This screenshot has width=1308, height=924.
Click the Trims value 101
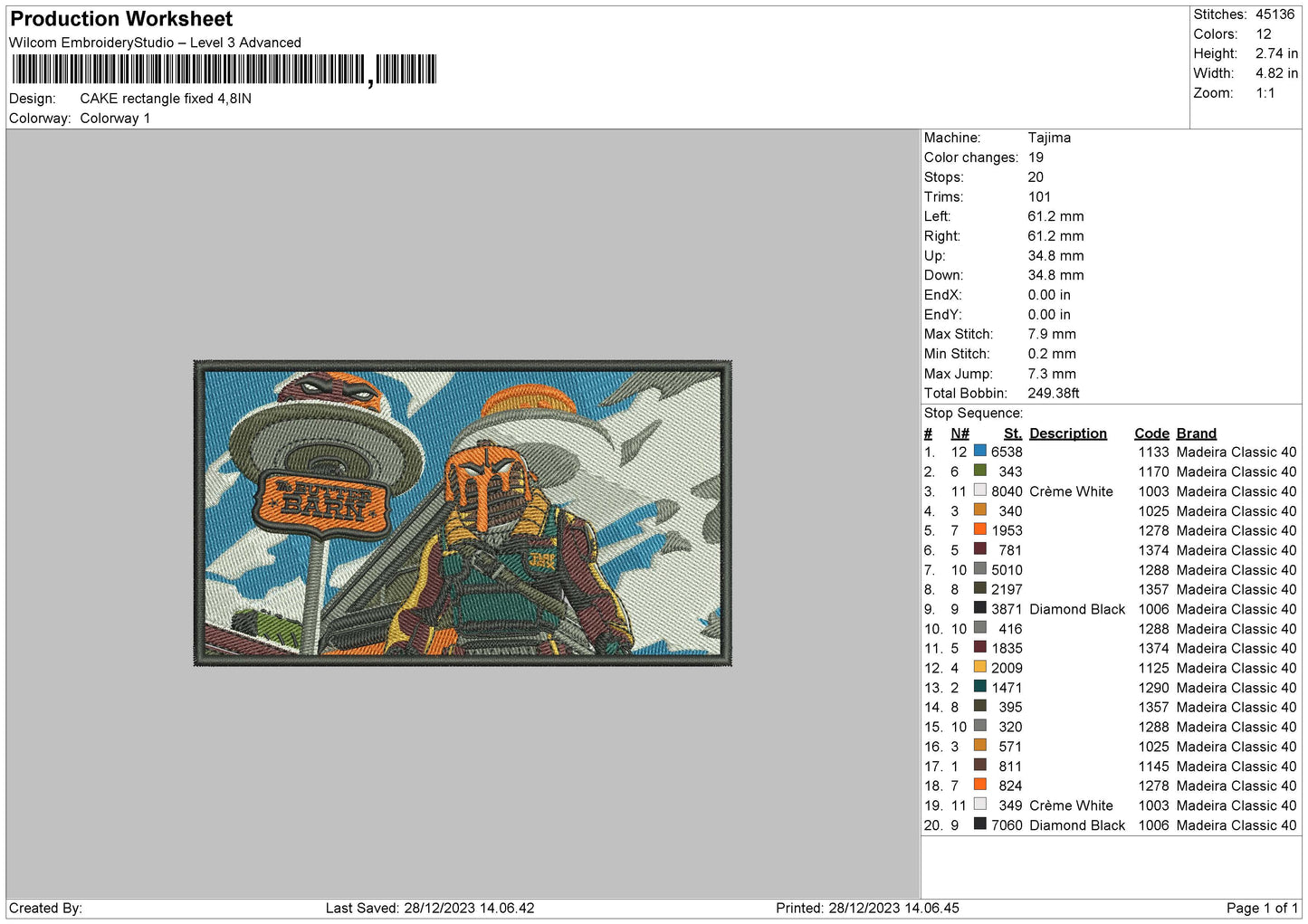tap(1039, 196)
